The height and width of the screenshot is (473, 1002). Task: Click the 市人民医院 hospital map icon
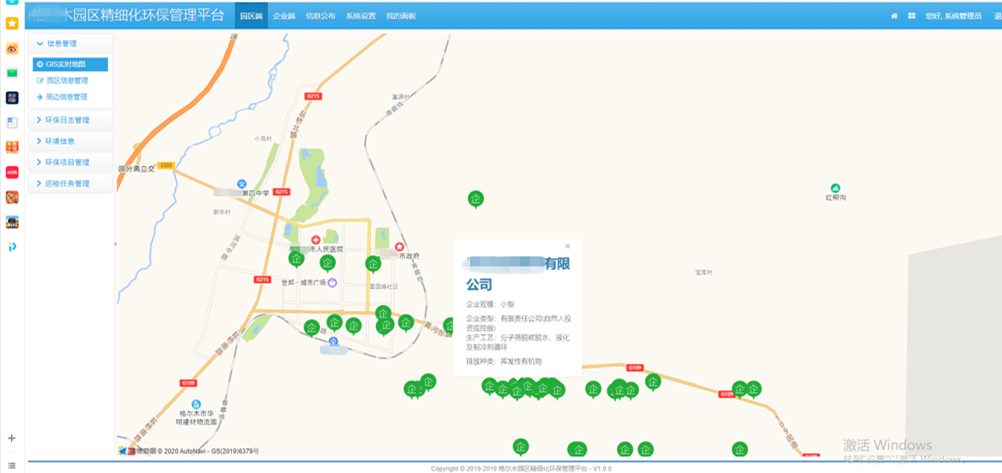click(316, 240)
